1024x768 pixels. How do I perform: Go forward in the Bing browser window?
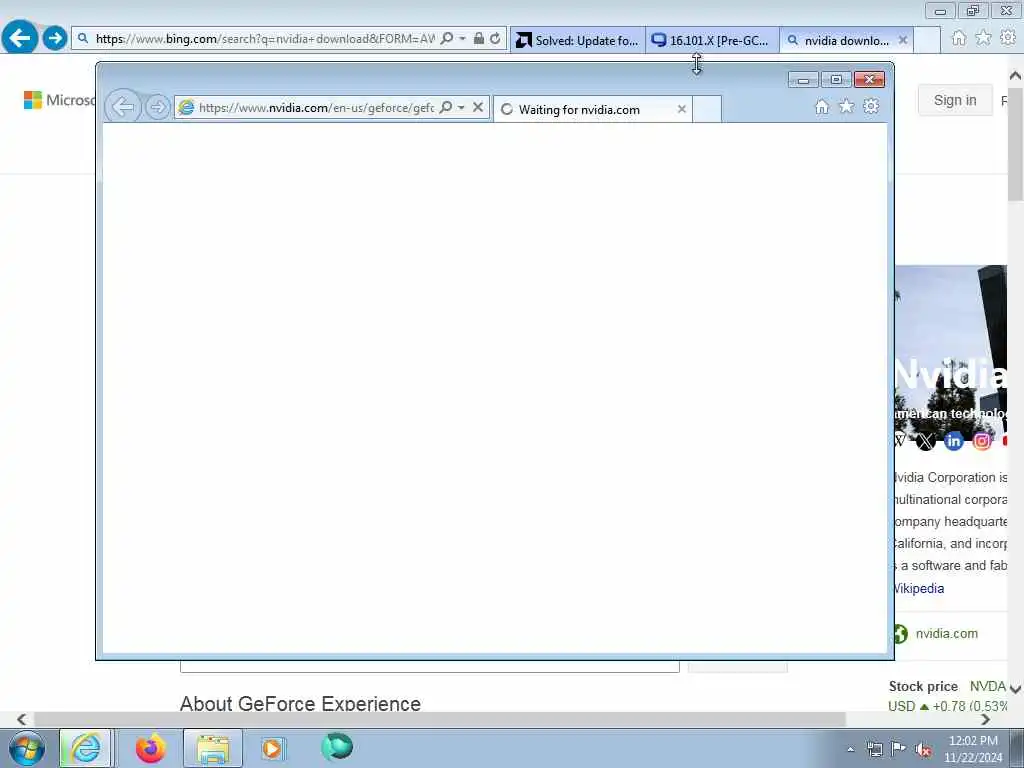[55, 38]
